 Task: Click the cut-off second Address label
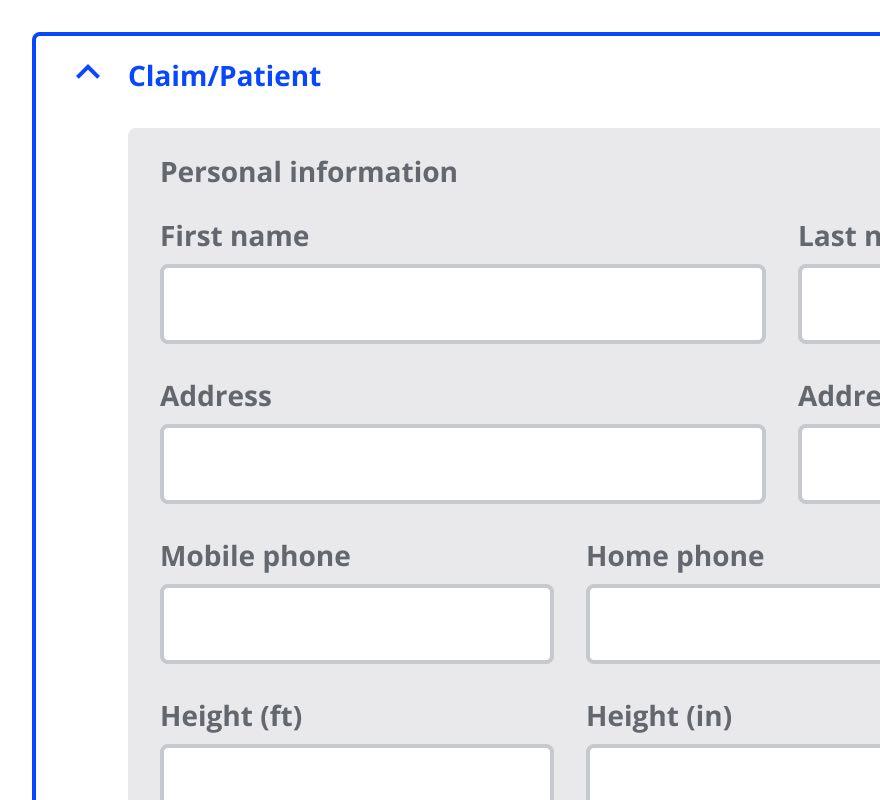coord(838,396)
